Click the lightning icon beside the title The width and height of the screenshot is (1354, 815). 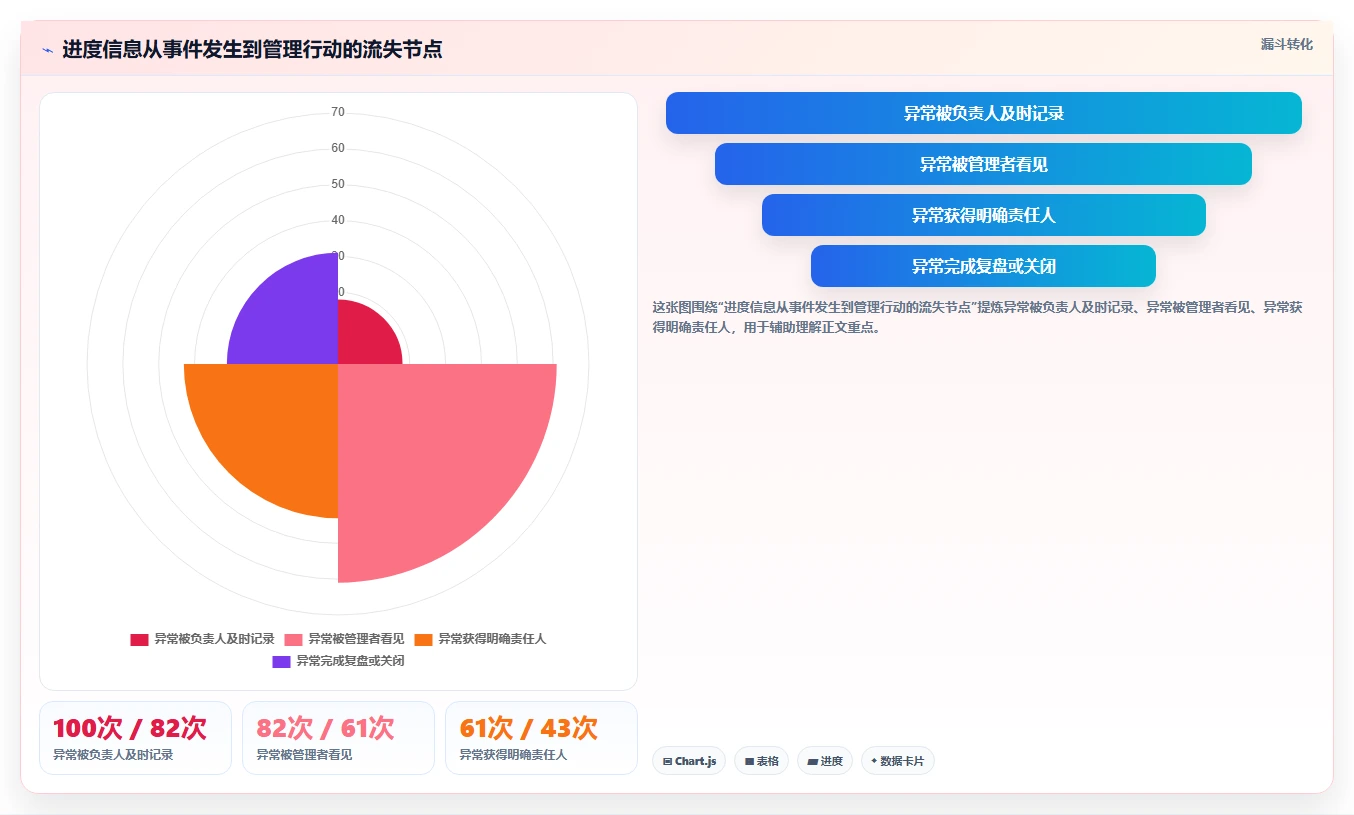[x=47, y=50]
